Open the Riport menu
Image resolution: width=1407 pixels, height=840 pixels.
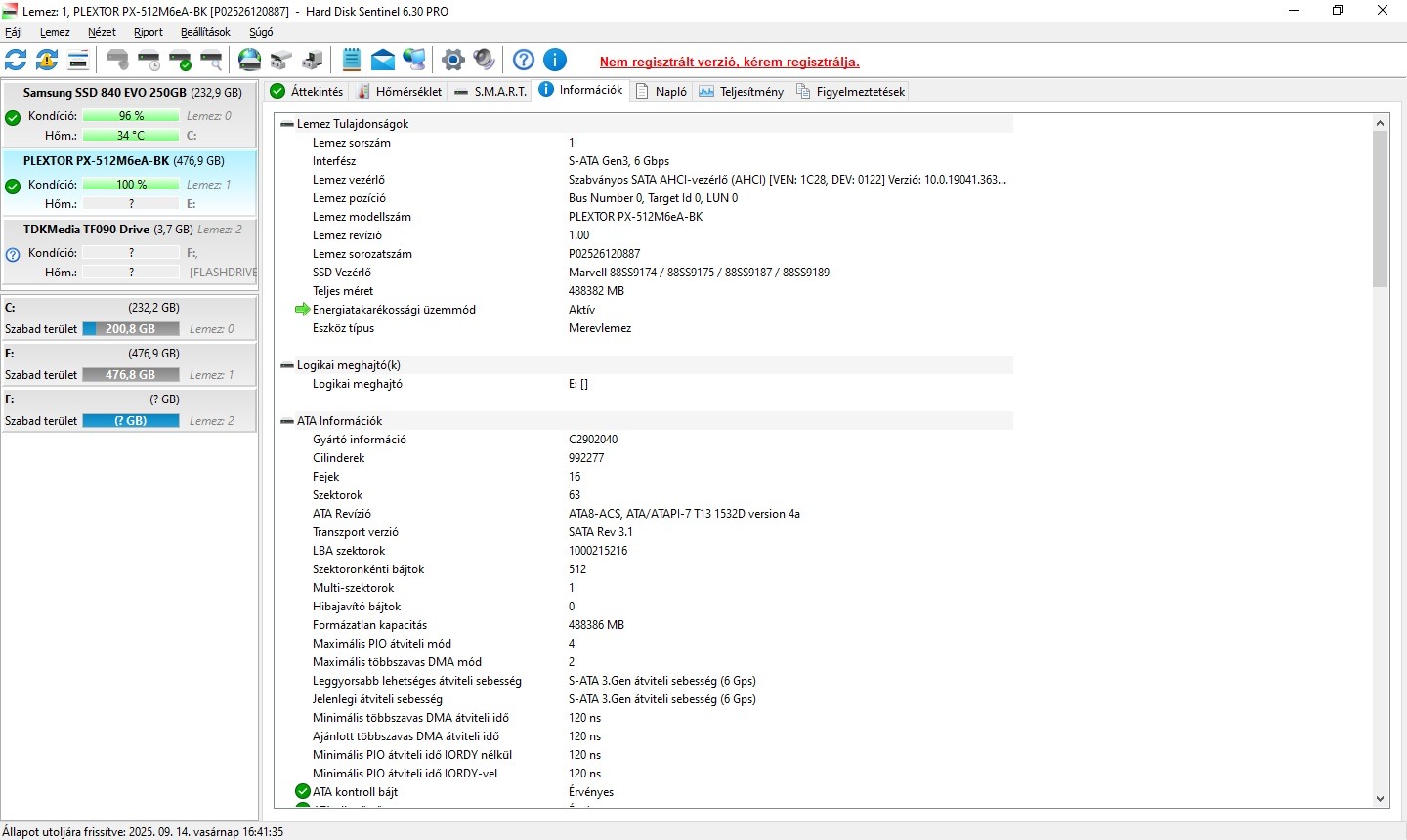[x=149, y=32]
